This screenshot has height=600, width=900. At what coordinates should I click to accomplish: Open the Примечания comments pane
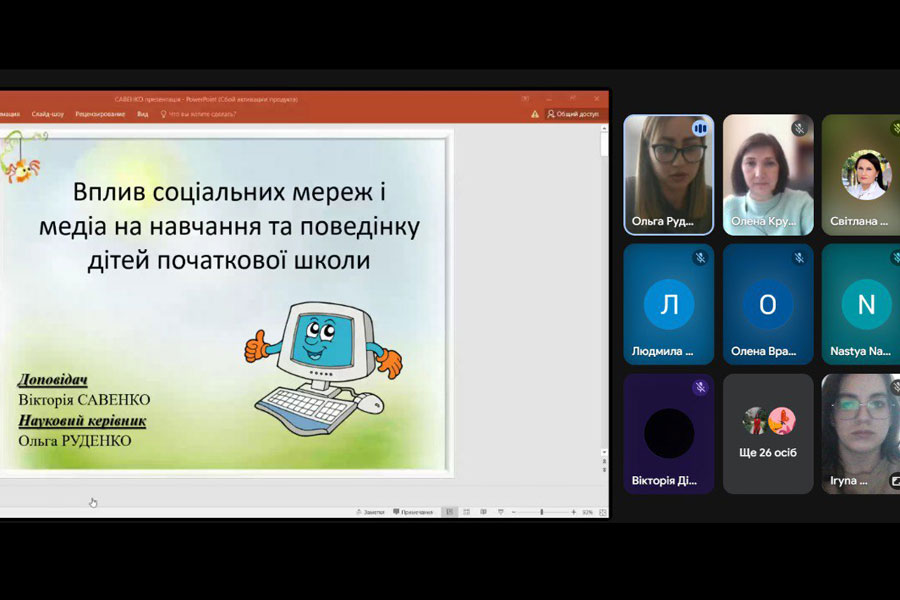pos(413,512)
